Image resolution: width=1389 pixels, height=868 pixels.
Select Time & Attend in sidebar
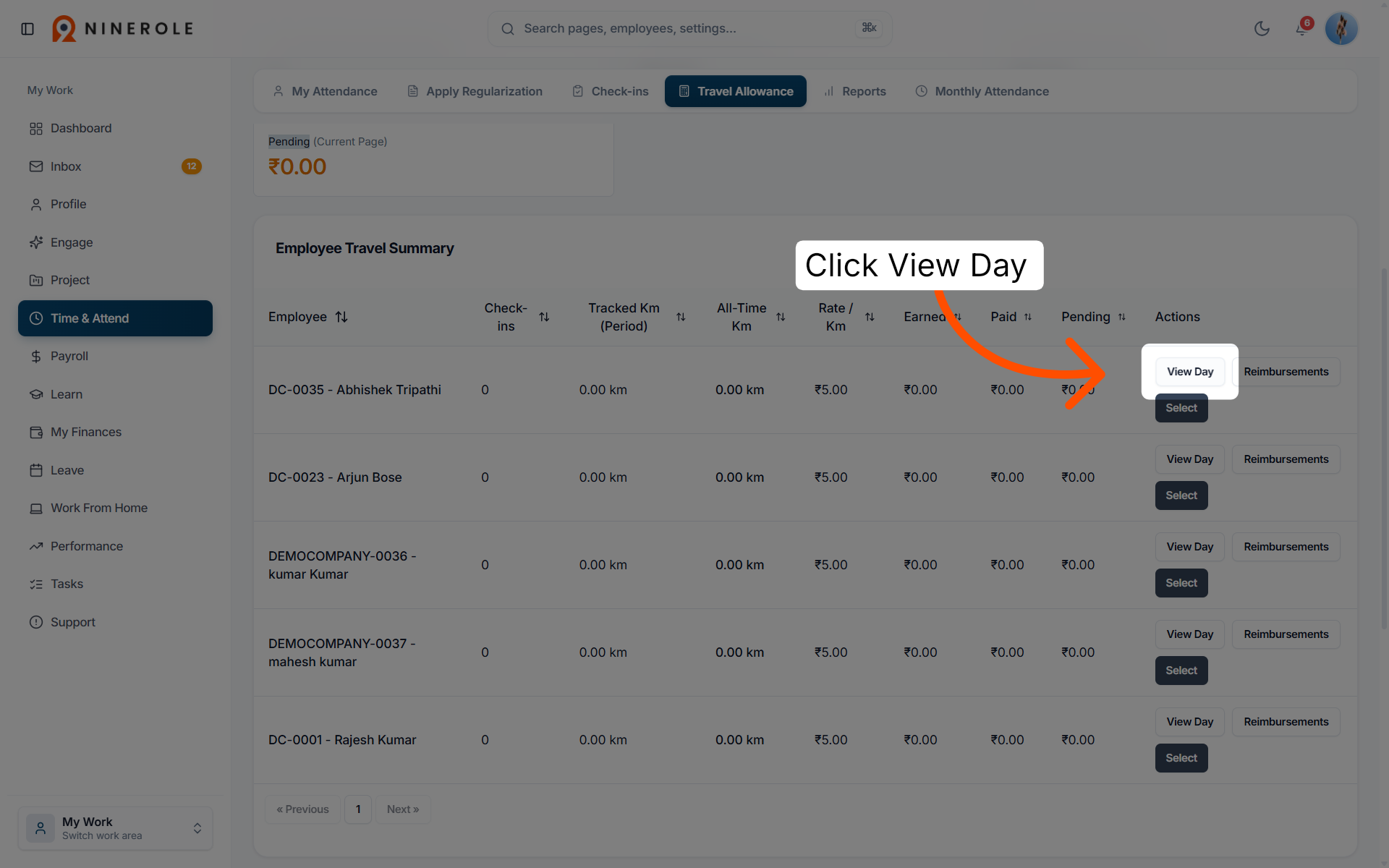click(116, 318)
